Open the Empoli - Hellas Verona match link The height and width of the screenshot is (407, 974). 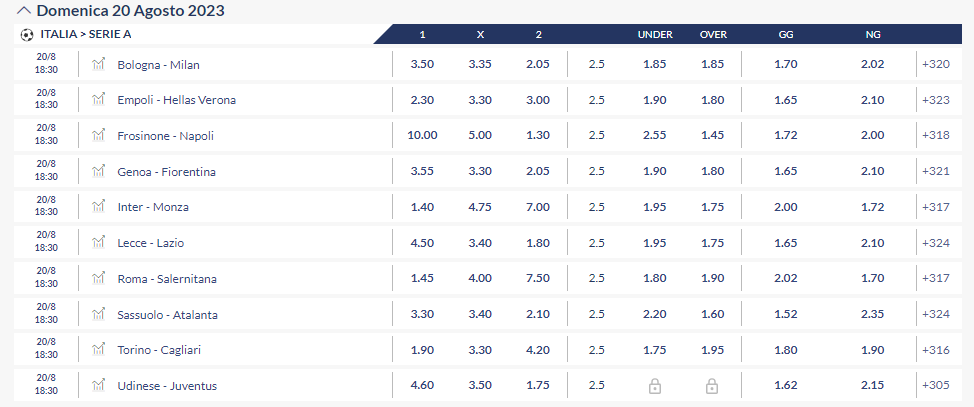(x=176, y=100)
